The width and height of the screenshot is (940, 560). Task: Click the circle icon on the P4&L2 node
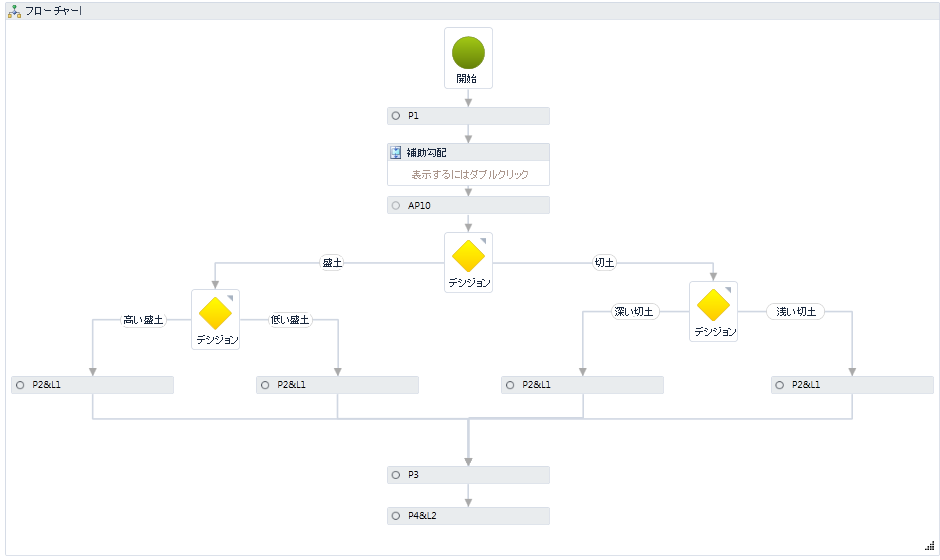(396, 516)
